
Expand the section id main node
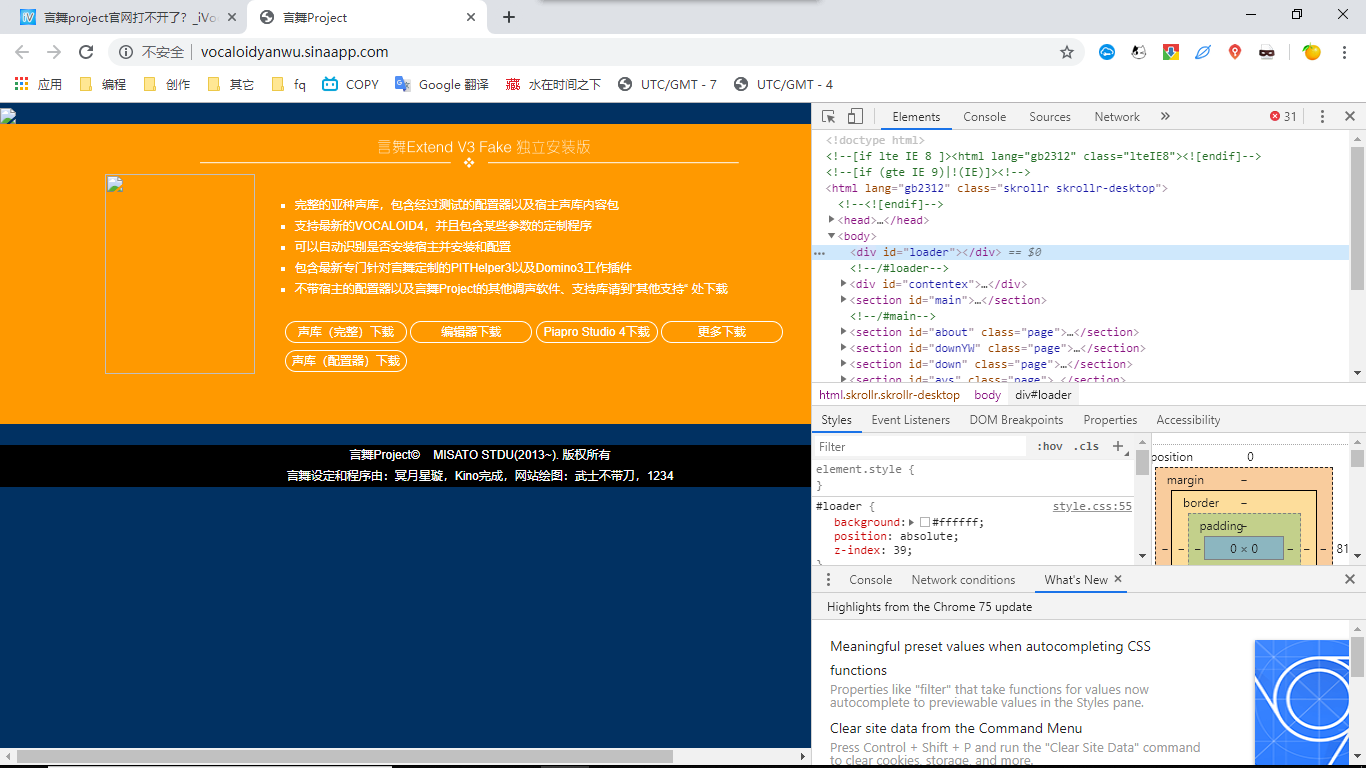pos(844,300)
